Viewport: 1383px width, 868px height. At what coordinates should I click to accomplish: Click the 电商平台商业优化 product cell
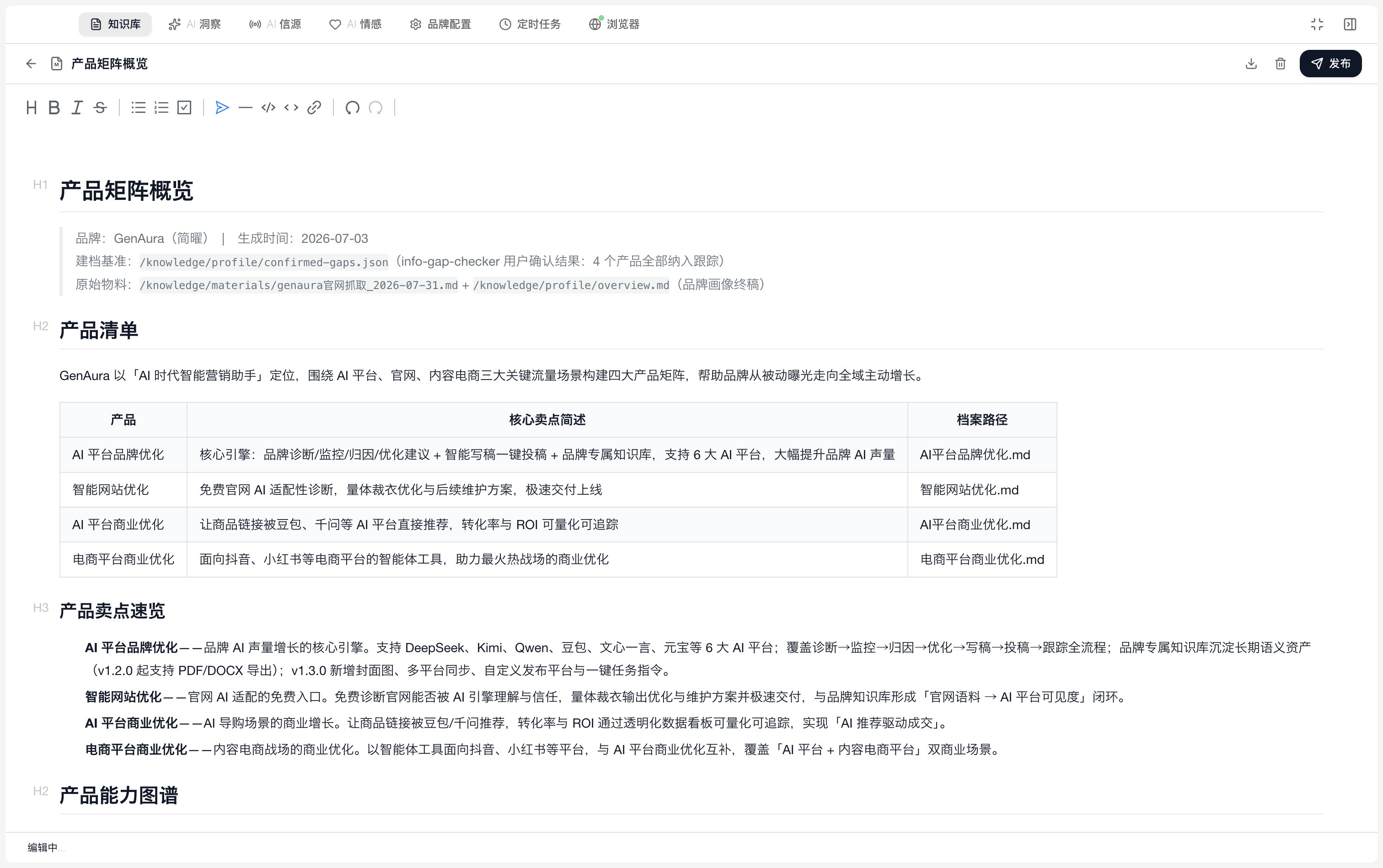coord(123,559)
